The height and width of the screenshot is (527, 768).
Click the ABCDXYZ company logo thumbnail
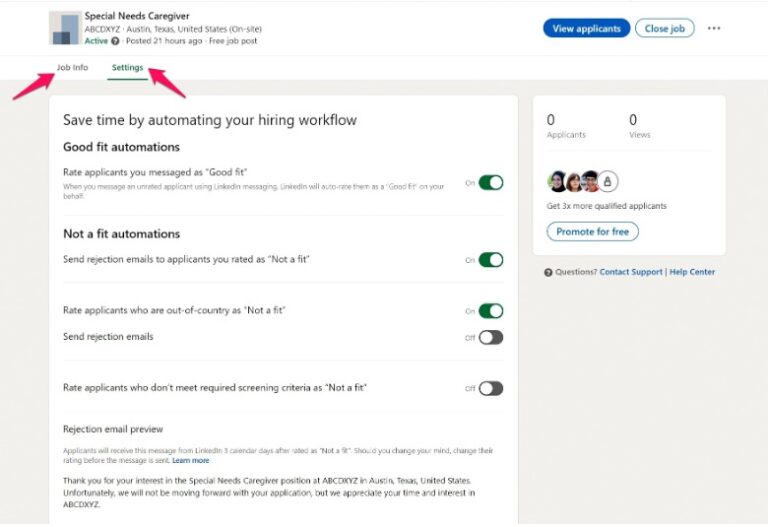click(65, 28)
